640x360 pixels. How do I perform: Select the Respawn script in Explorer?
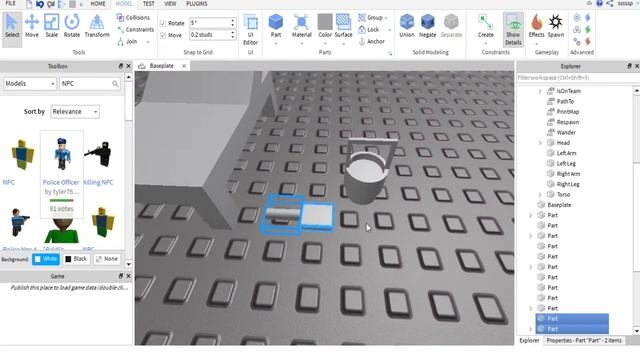pos(568,122)
